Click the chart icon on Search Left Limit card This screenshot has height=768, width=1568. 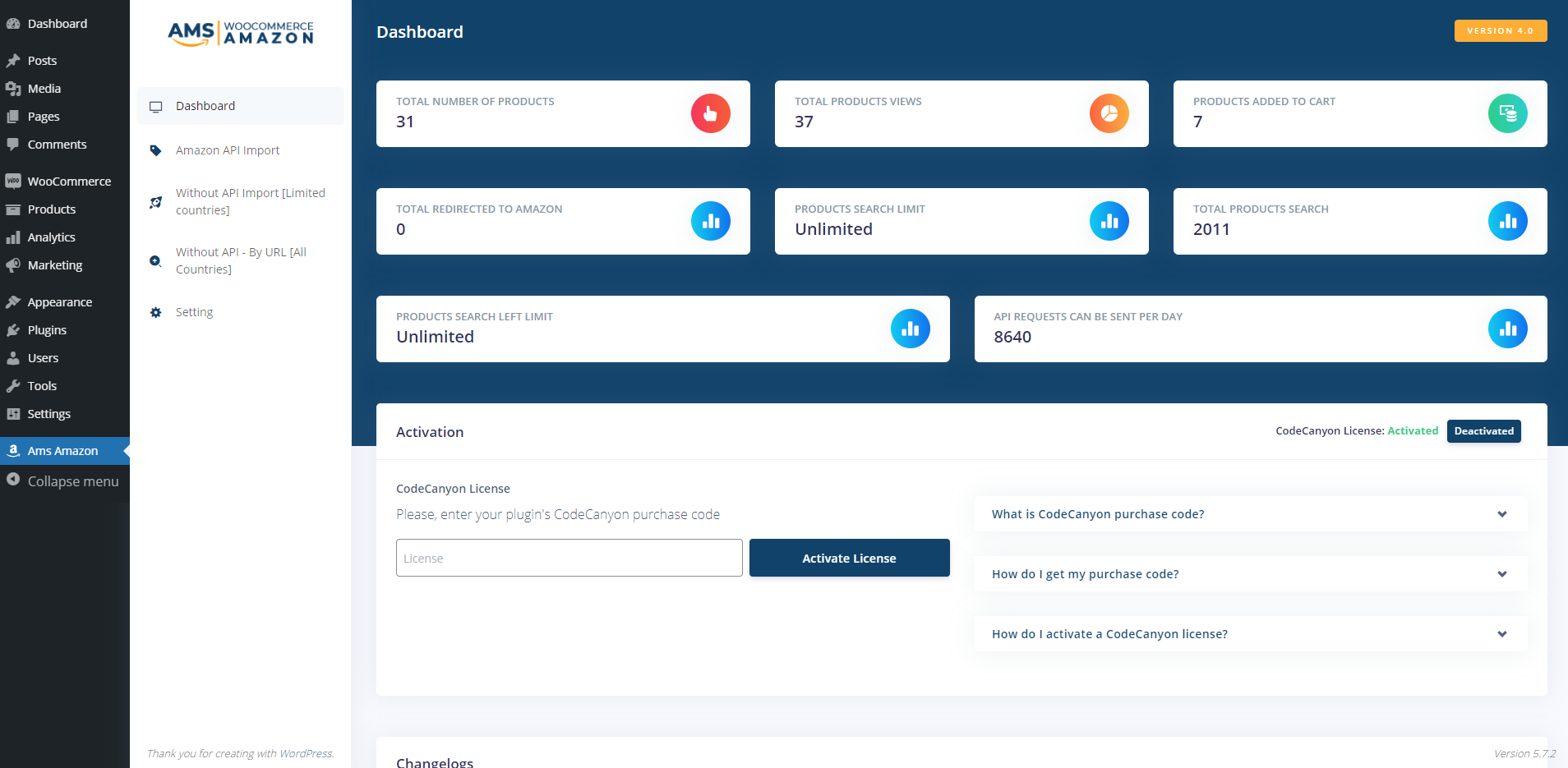point(911,329)
